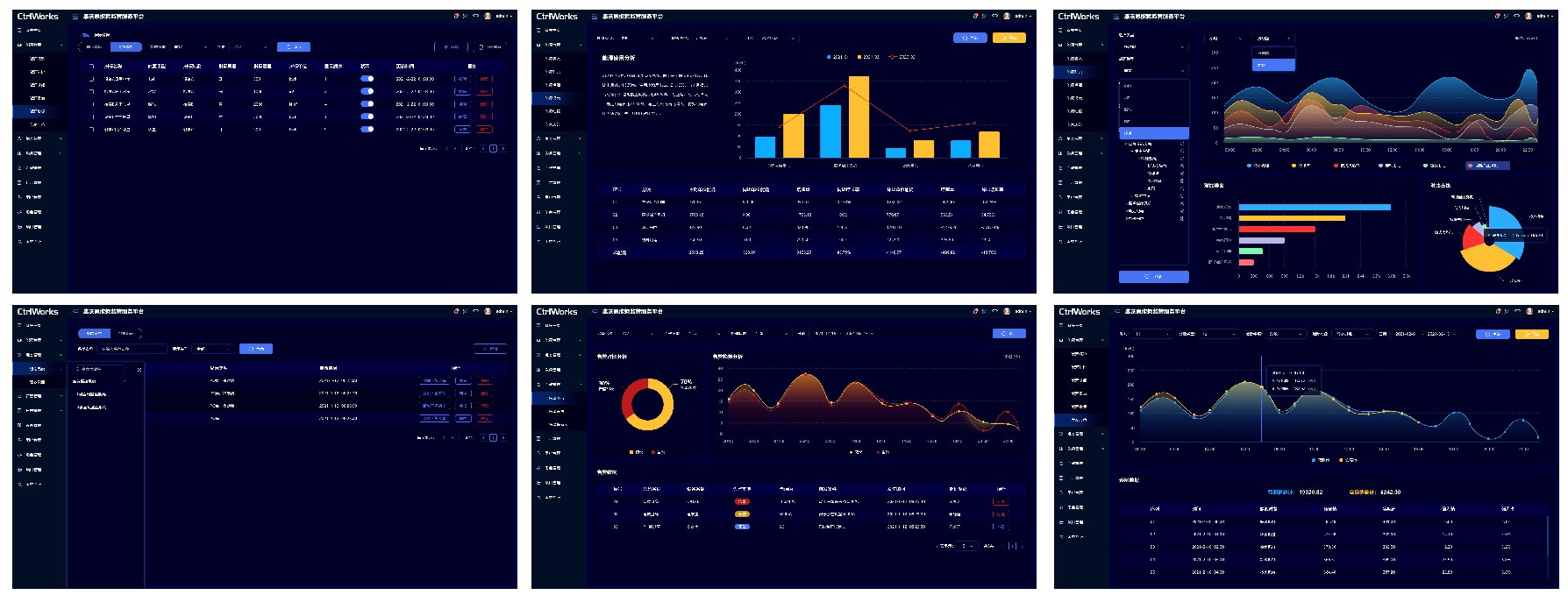Screen dimensions: 1568x595
Task: Toggle the red line series legend in the bar chart
Action: 902,57
